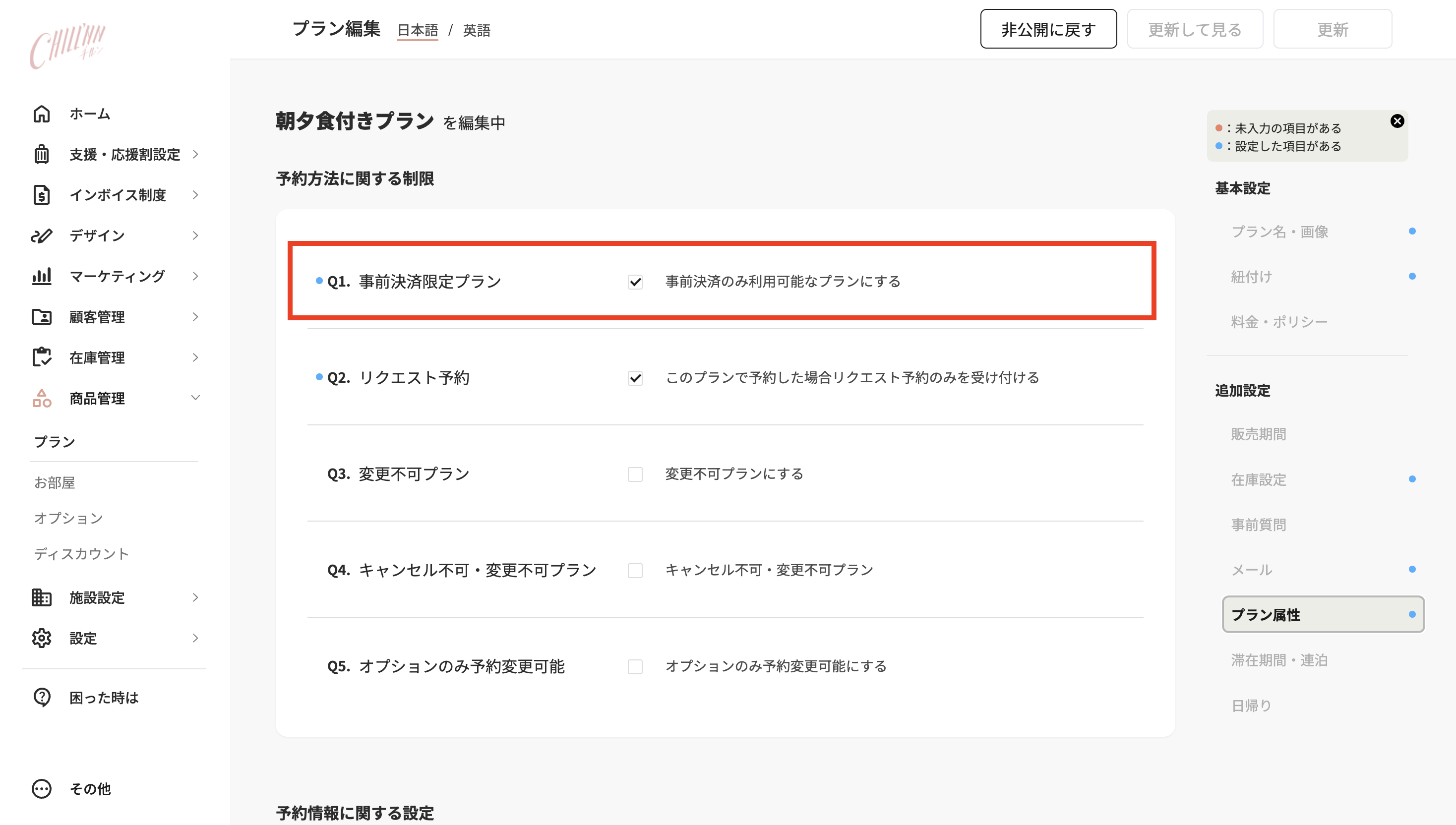Click the 困った時は help icon
The width and height of the screenshot is (1456, 825).
(41, 698)
